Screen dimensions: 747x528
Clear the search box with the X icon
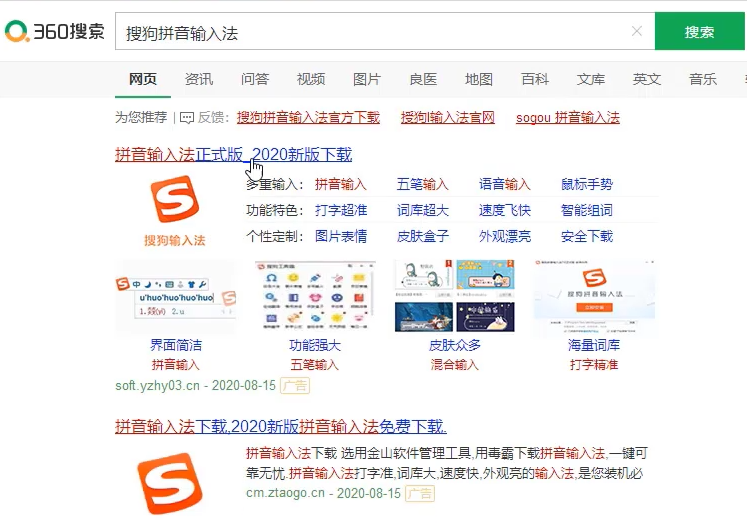[x=636, y=31]
